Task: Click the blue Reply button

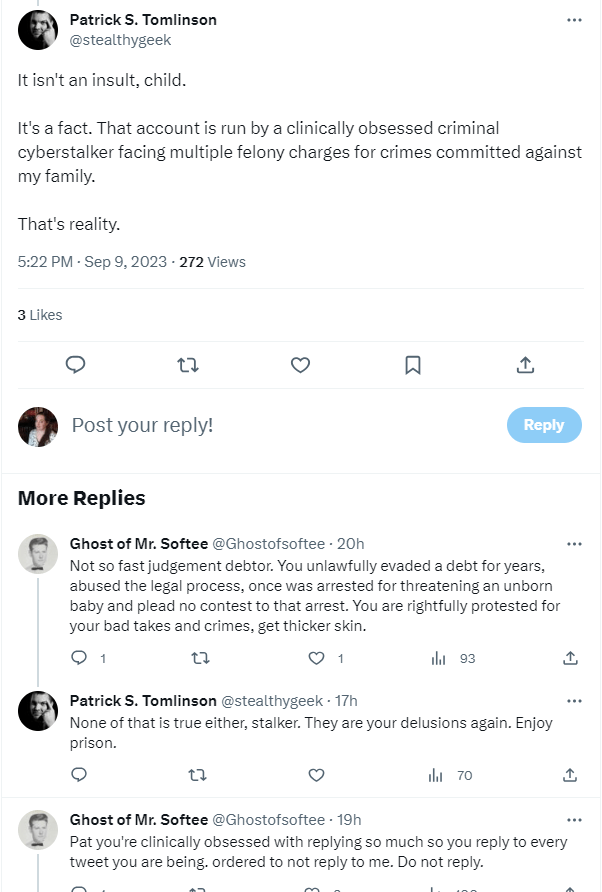Action: [543, 425]
